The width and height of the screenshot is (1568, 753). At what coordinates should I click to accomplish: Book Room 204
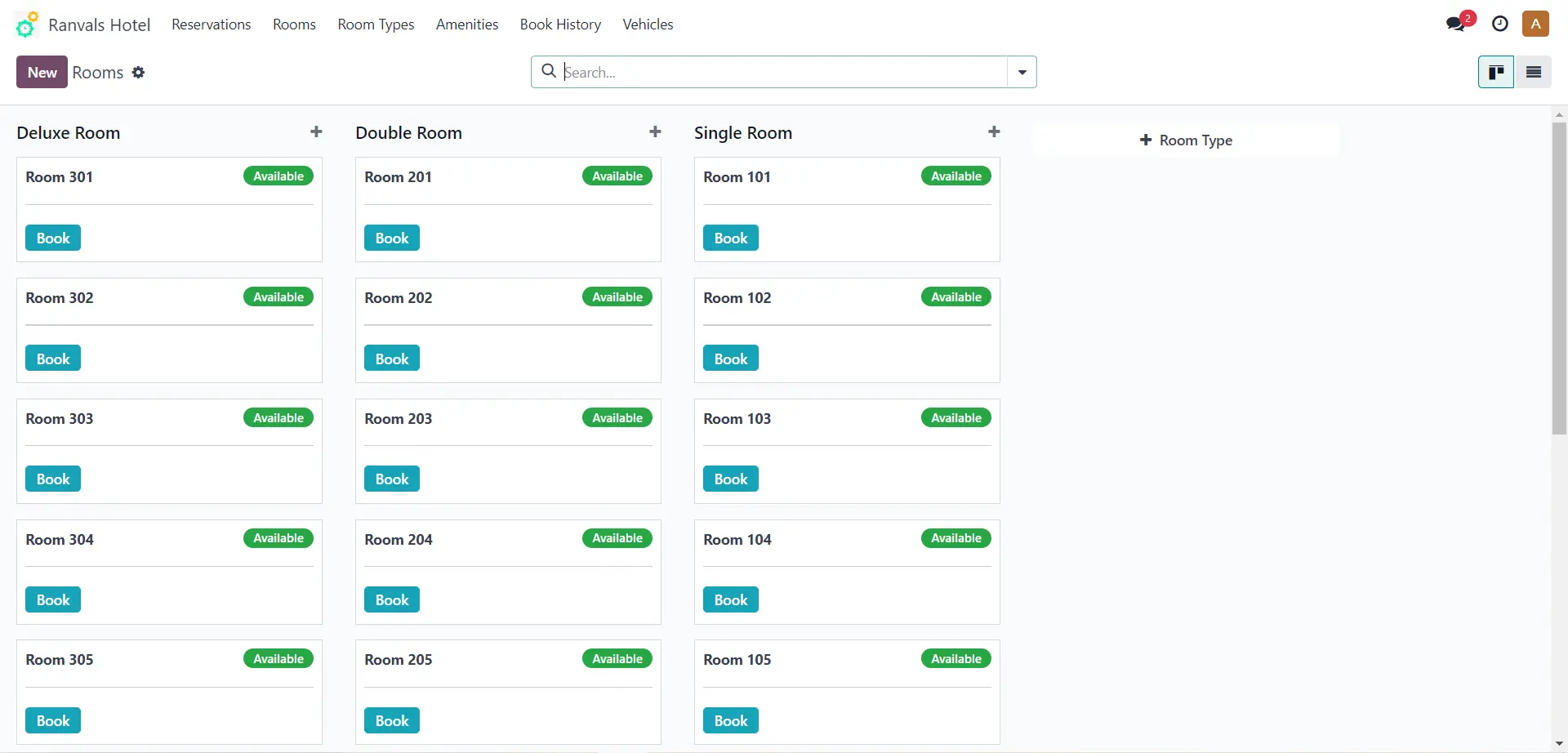[x=392, y=600]
